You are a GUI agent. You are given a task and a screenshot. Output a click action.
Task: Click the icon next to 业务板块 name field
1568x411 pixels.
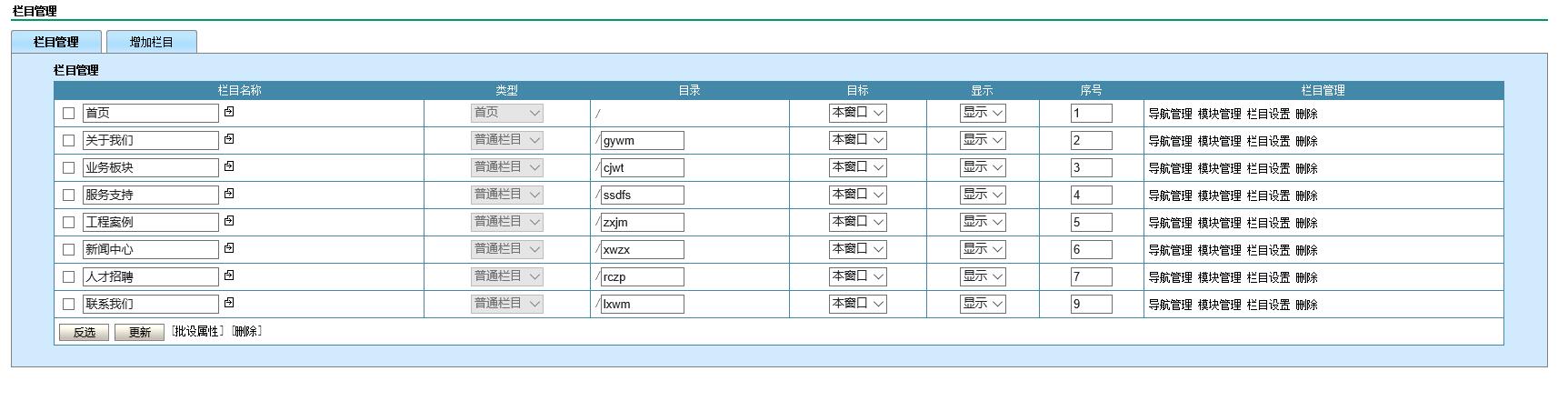tap(229, 166)
